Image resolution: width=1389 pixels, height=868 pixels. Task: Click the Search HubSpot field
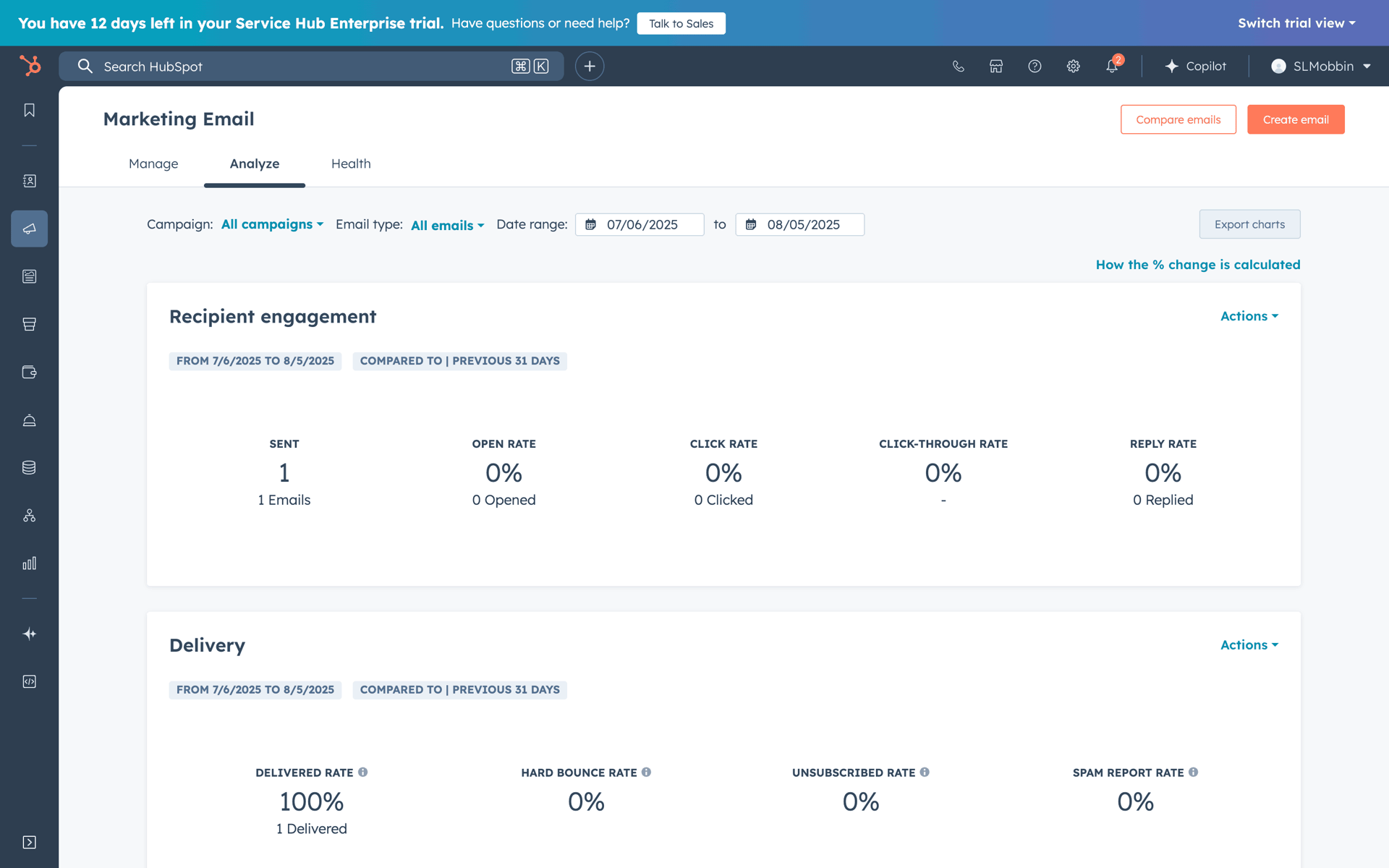click(311, 66)
